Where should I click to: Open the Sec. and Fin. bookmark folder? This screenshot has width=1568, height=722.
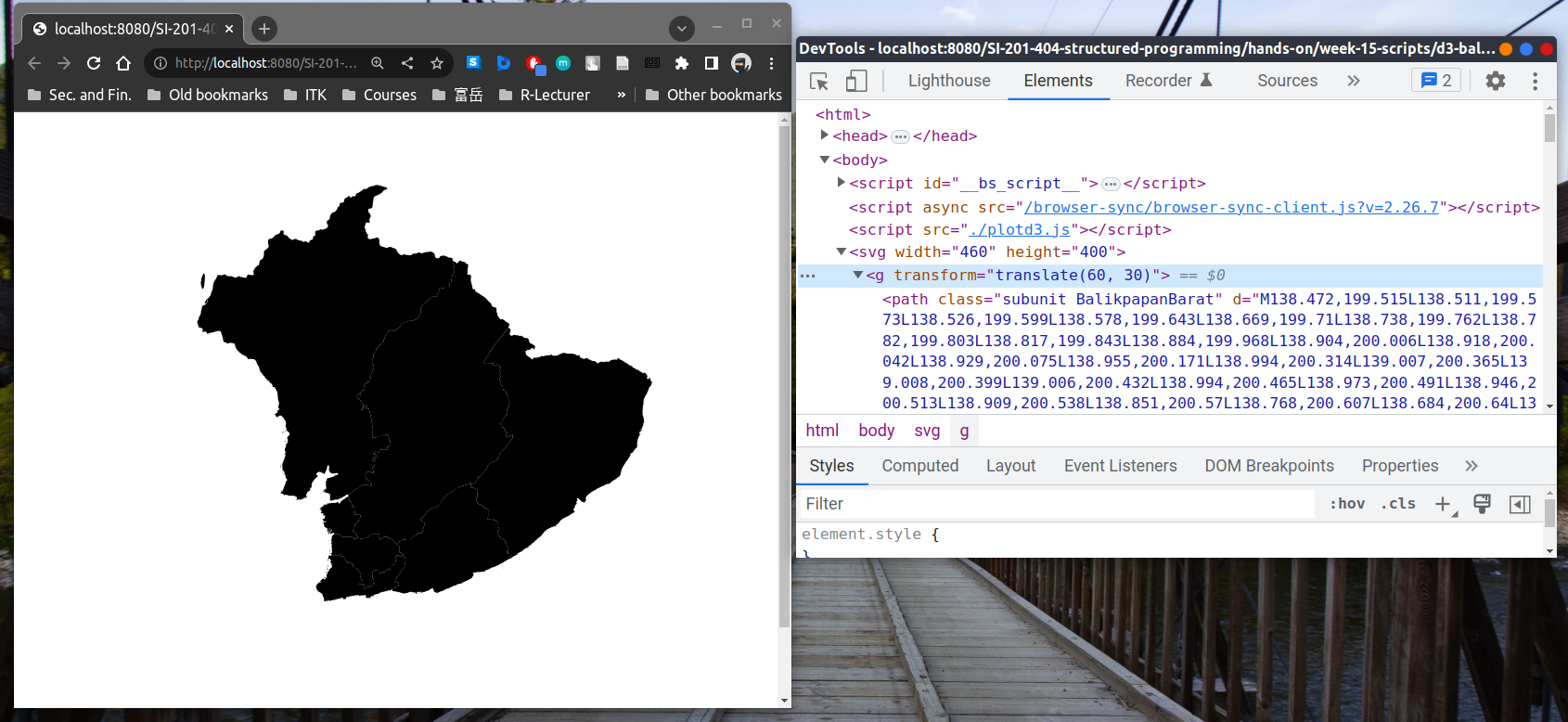(80, 95)
